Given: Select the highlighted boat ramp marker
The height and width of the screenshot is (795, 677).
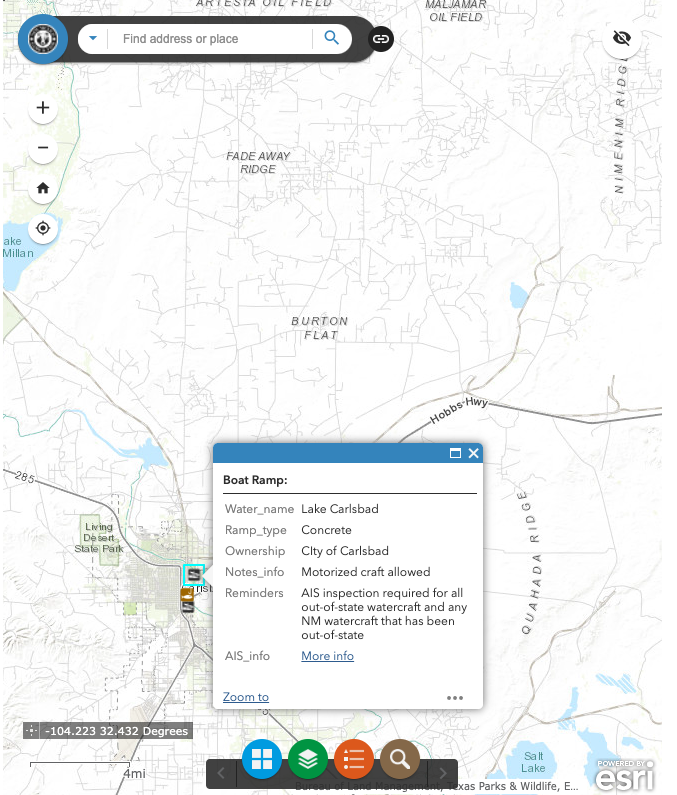Looking at the screenshot, I should [x=193, y=575].
